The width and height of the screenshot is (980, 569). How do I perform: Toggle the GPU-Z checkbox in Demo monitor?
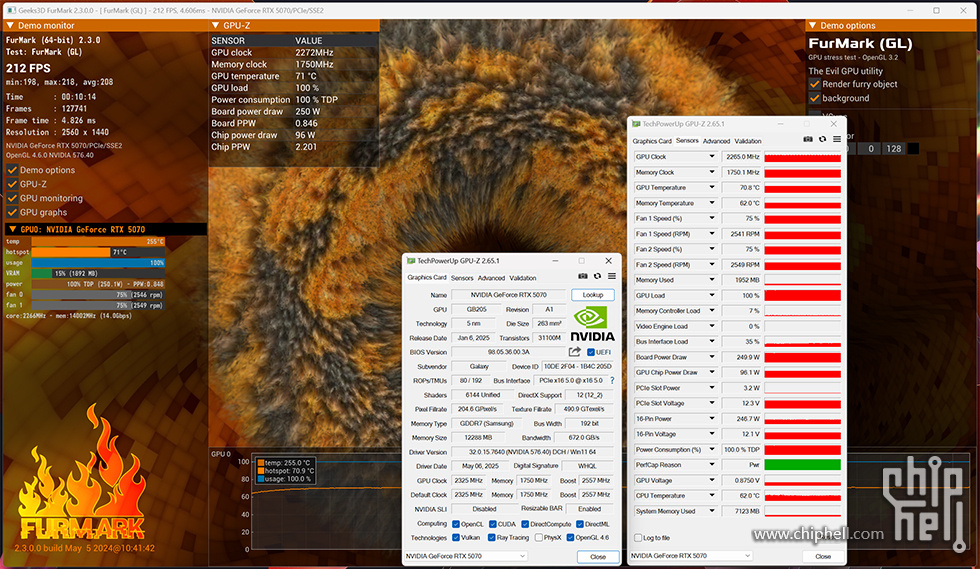click(12, 184)
